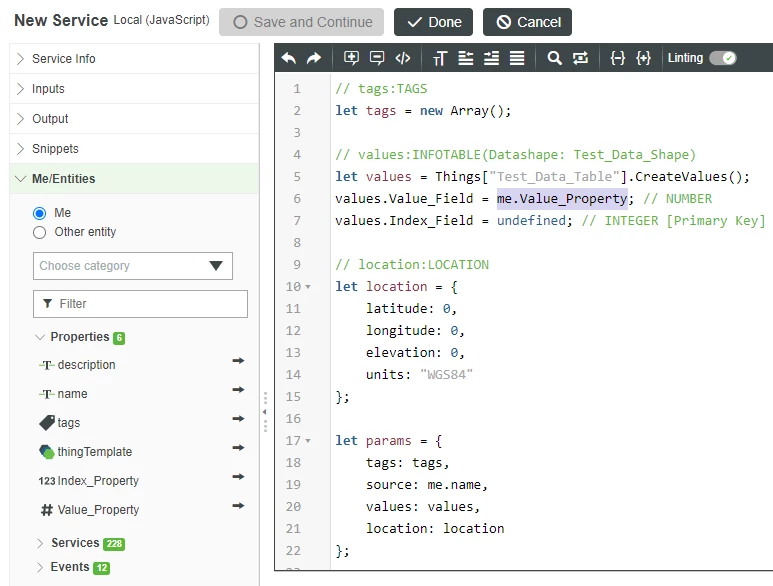The height and width of the screenshot is (586, 773).
Task: Open search in code editor
Action: coord(554,58)
